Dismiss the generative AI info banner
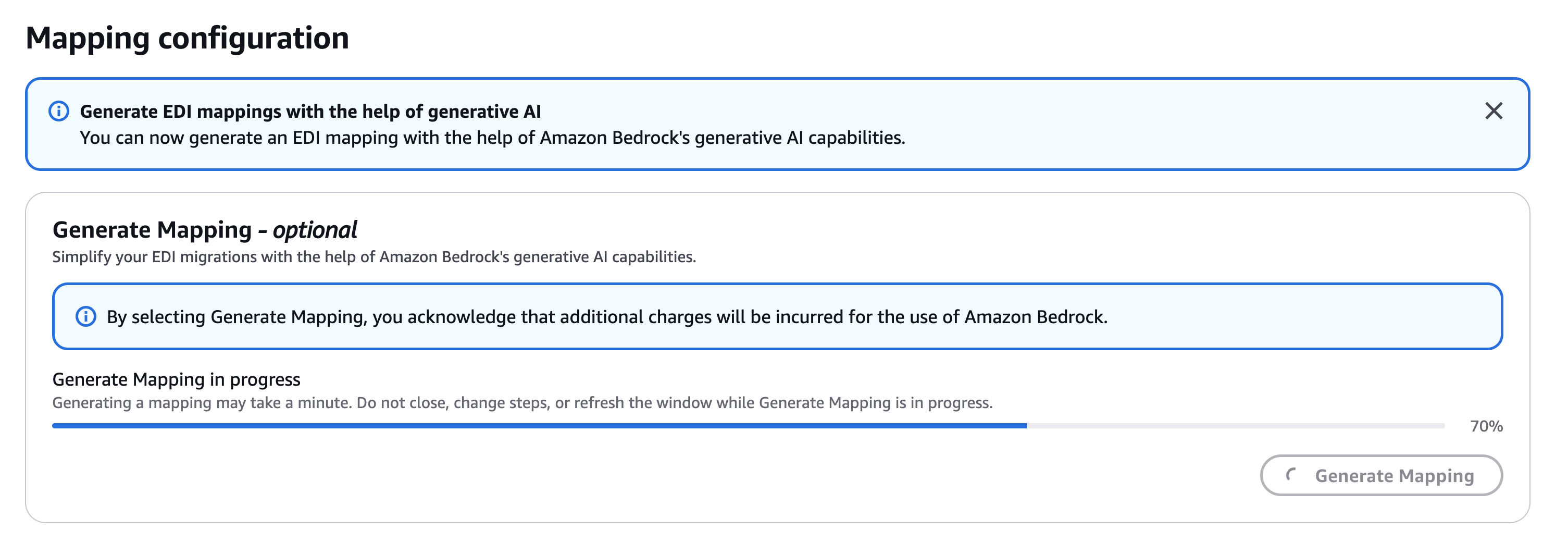Screen dimensions: 1568x542 click(1493, 111)
